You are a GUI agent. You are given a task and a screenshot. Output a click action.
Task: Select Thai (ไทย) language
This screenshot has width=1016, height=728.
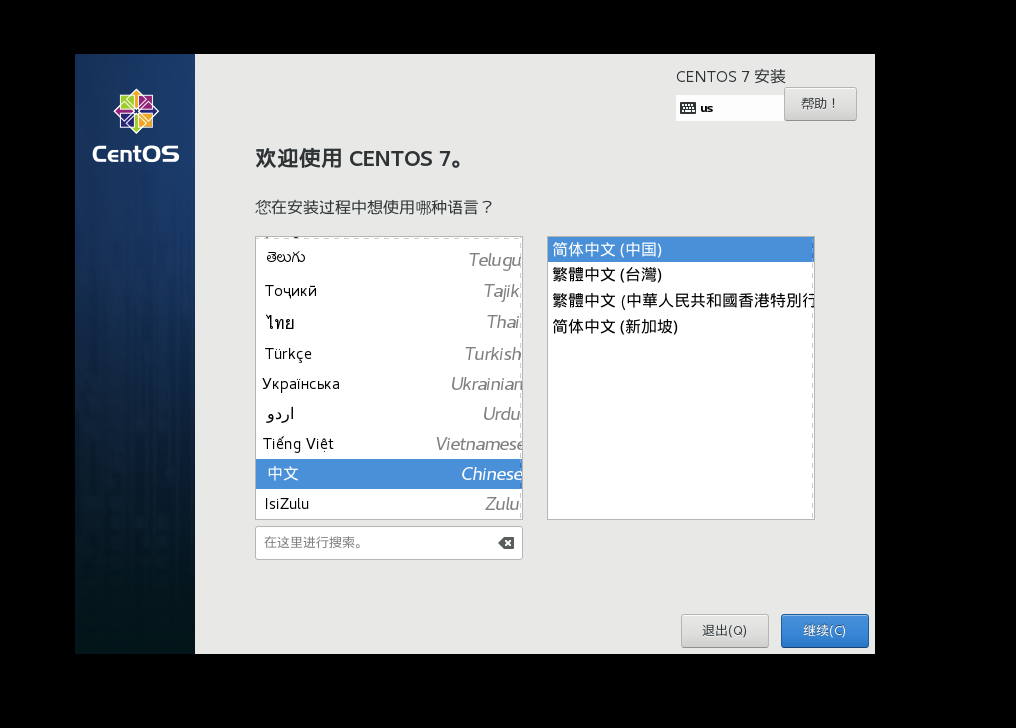click(389, 322)
